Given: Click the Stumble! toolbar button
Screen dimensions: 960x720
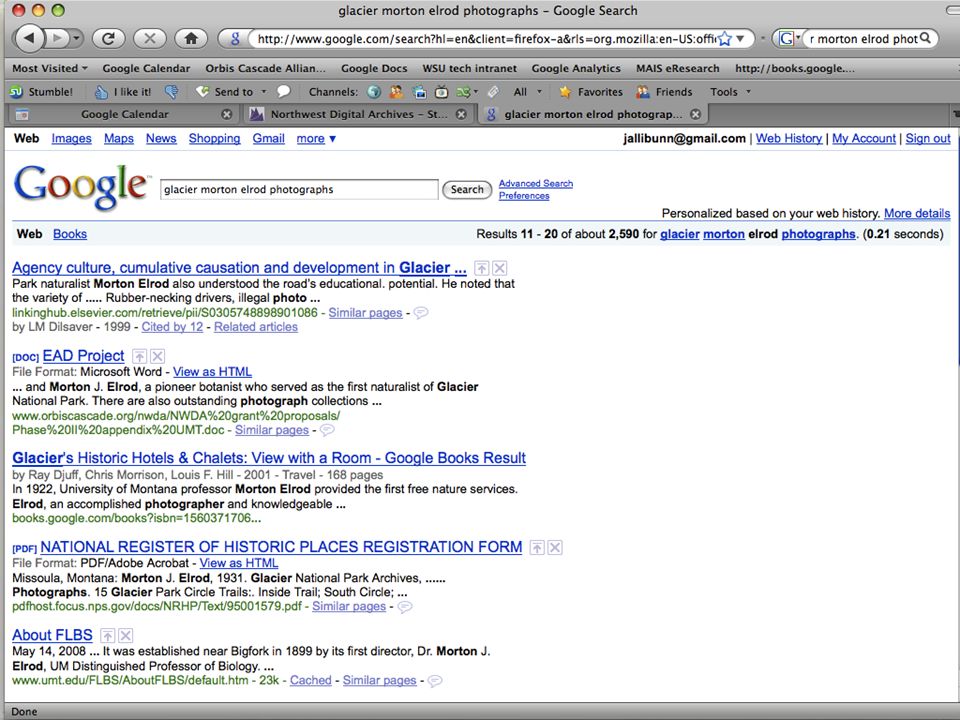Looking at the screenshot, I should tap(42, 92).
